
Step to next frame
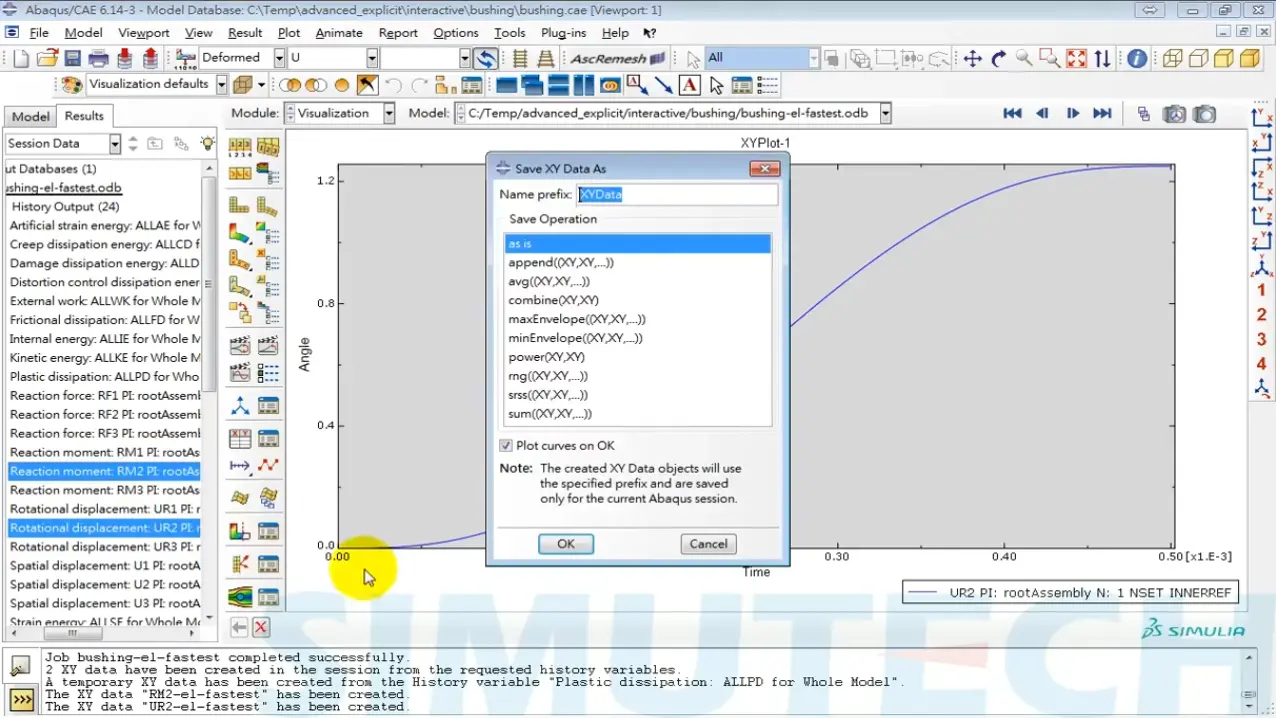tap(1072, 114)
